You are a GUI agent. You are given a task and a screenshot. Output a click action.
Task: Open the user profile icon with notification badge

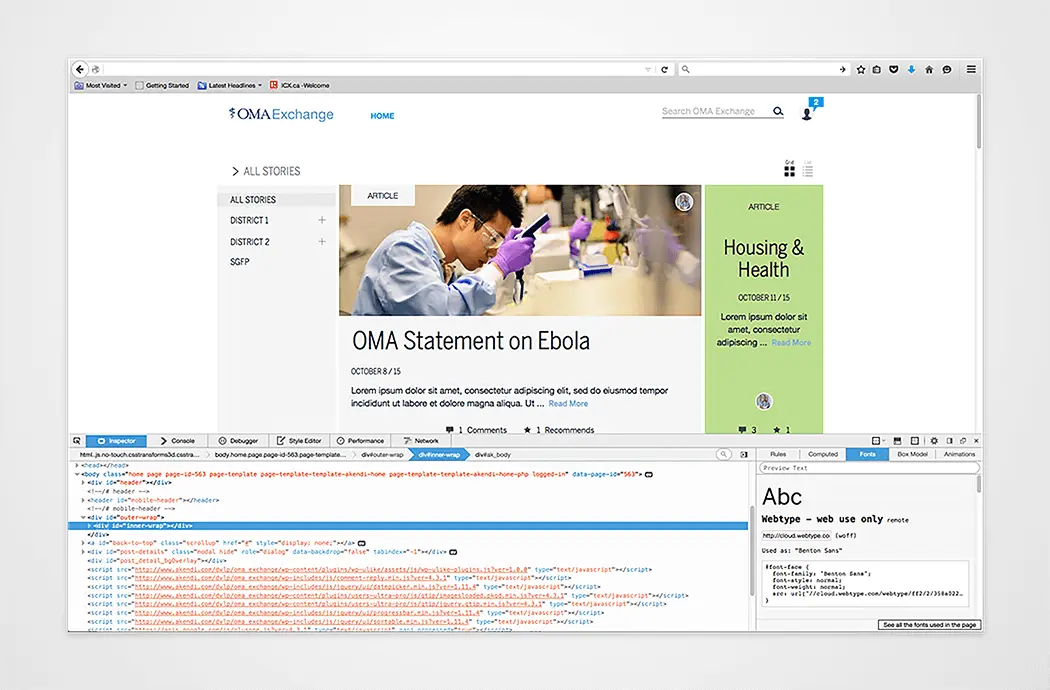pyautogui.click(x=808, y=114)
